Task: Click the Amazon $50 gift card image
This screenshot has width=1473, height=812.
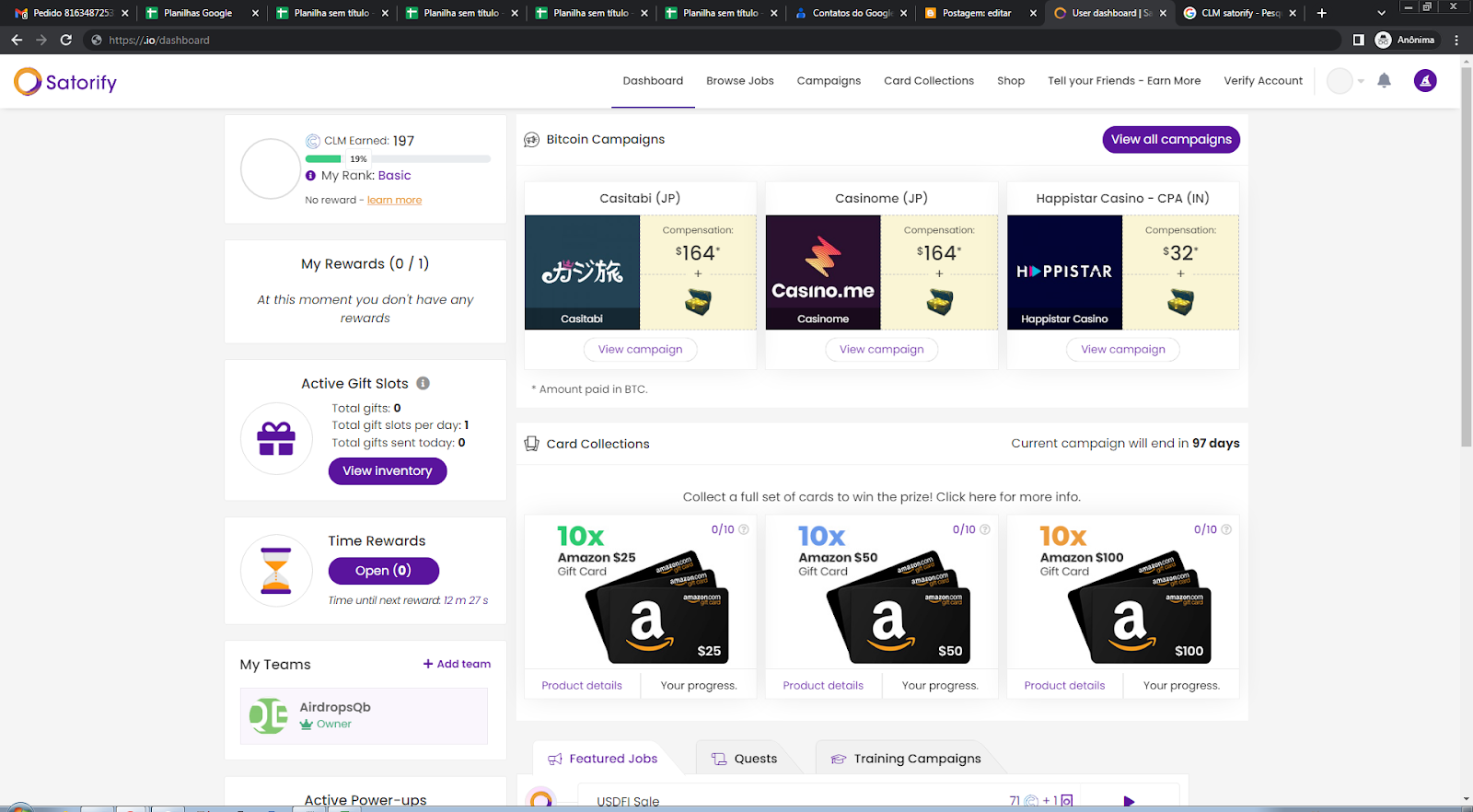Action: point(899,608)
